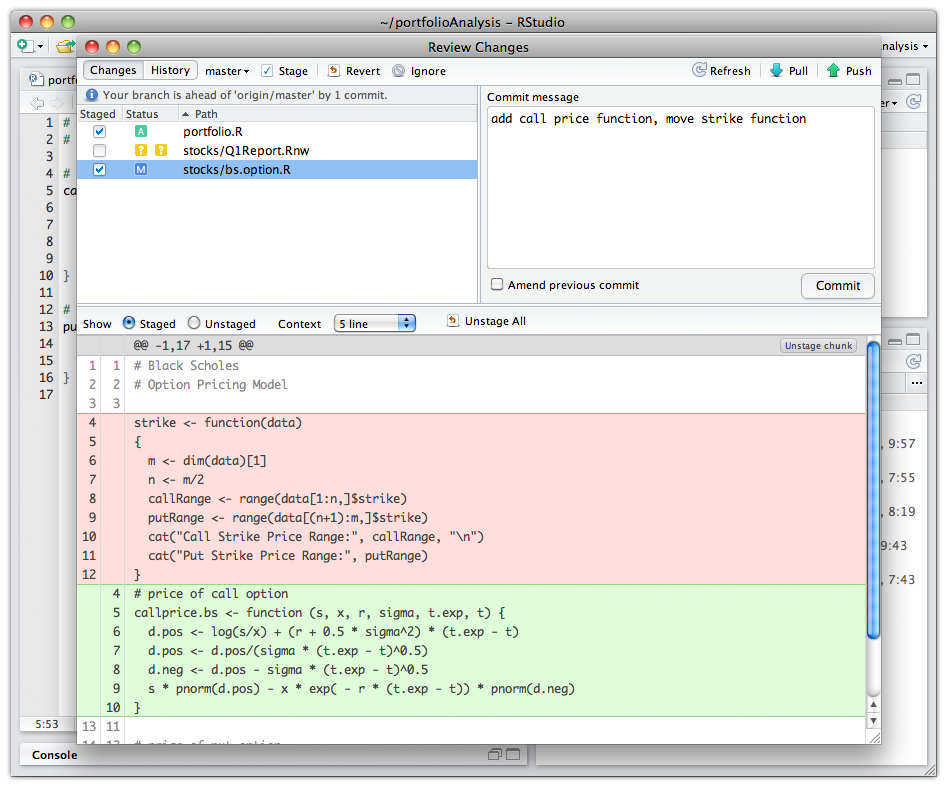Image resolution: width=947 pixels, height=787 pixels.
Task: Click the Refresh icon in toolbar
Action: pyautogui.click(x=700, y=71)
